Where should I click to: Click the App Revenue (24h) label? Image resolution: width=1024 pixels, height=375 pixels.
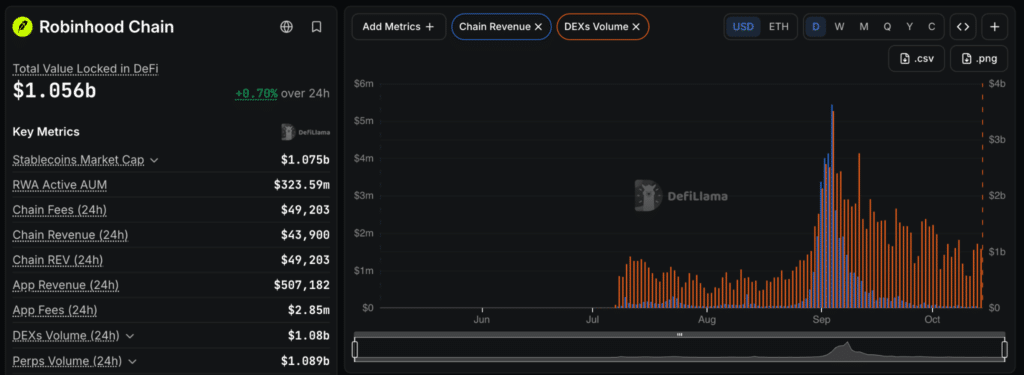[66, 285]
